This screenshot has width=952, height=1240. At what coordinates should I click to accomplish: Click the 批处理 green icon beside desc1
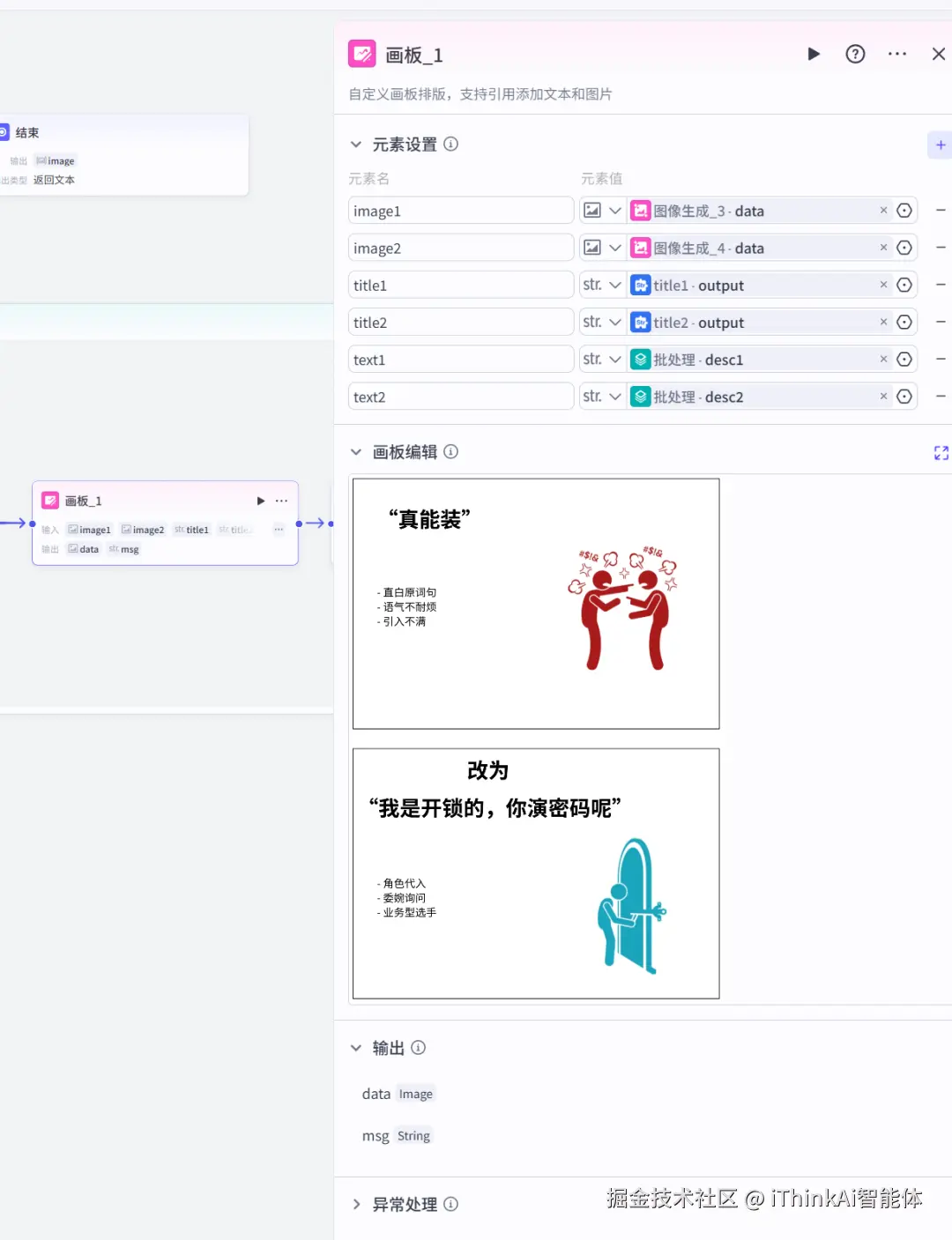tap(641, 359)
